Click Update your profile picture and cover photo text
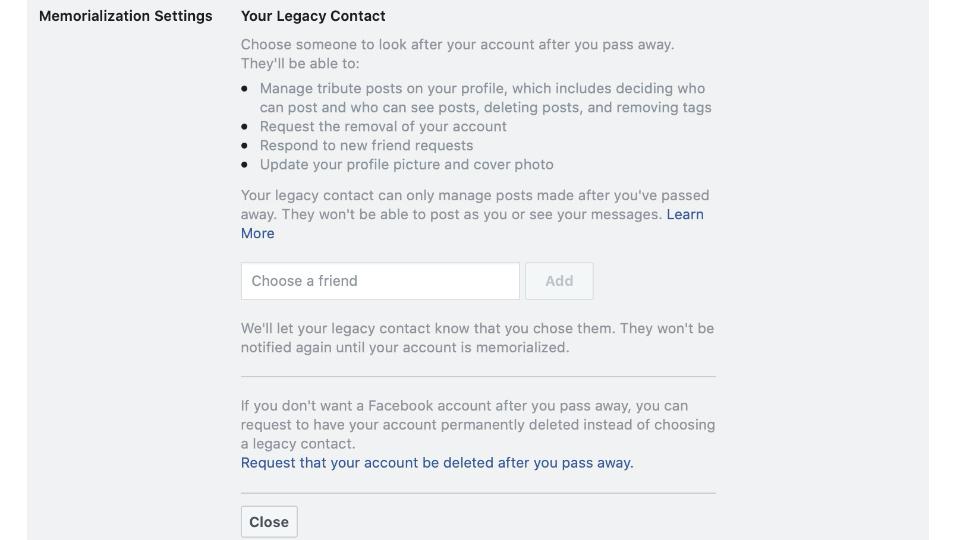This screenshot has height=540, width=960. pos(406,164)
